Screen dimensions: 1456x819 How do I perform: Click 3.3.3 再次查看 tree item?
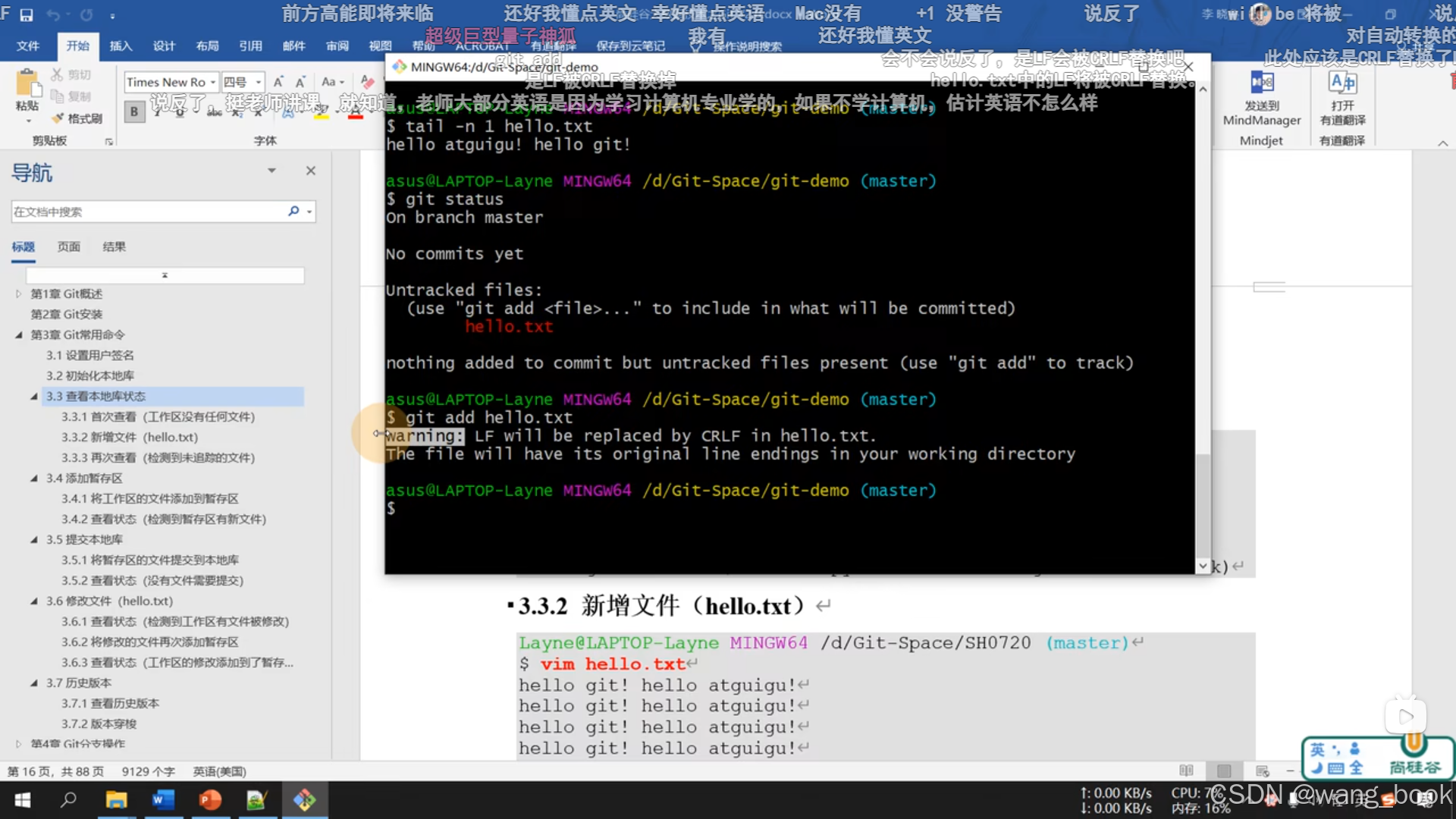coord(156,457)
